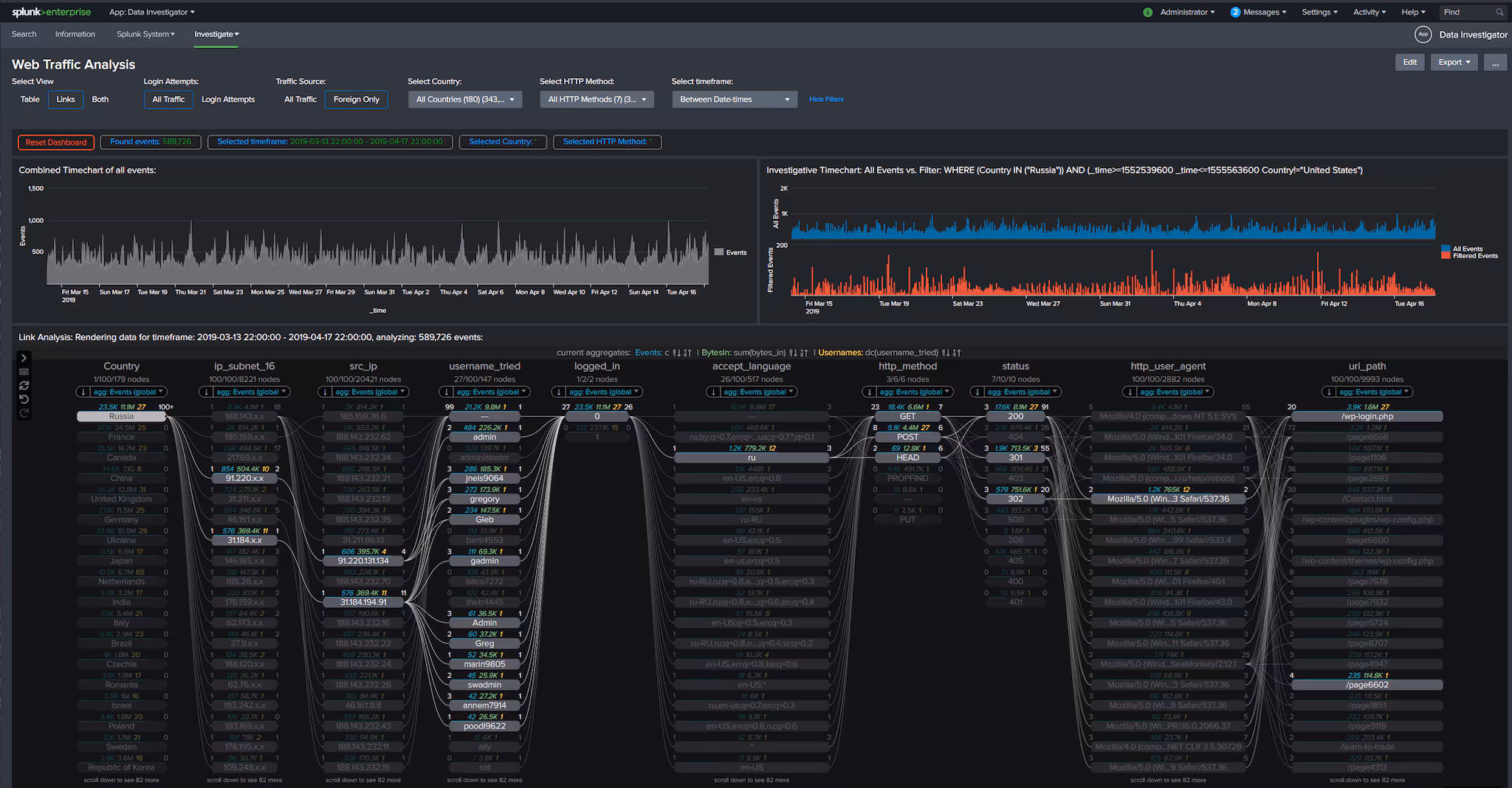The width and height of the screenshot is (1512, 788).
Task: Open the All Countries (180) dropdown
Action: (x=464, y=99)
